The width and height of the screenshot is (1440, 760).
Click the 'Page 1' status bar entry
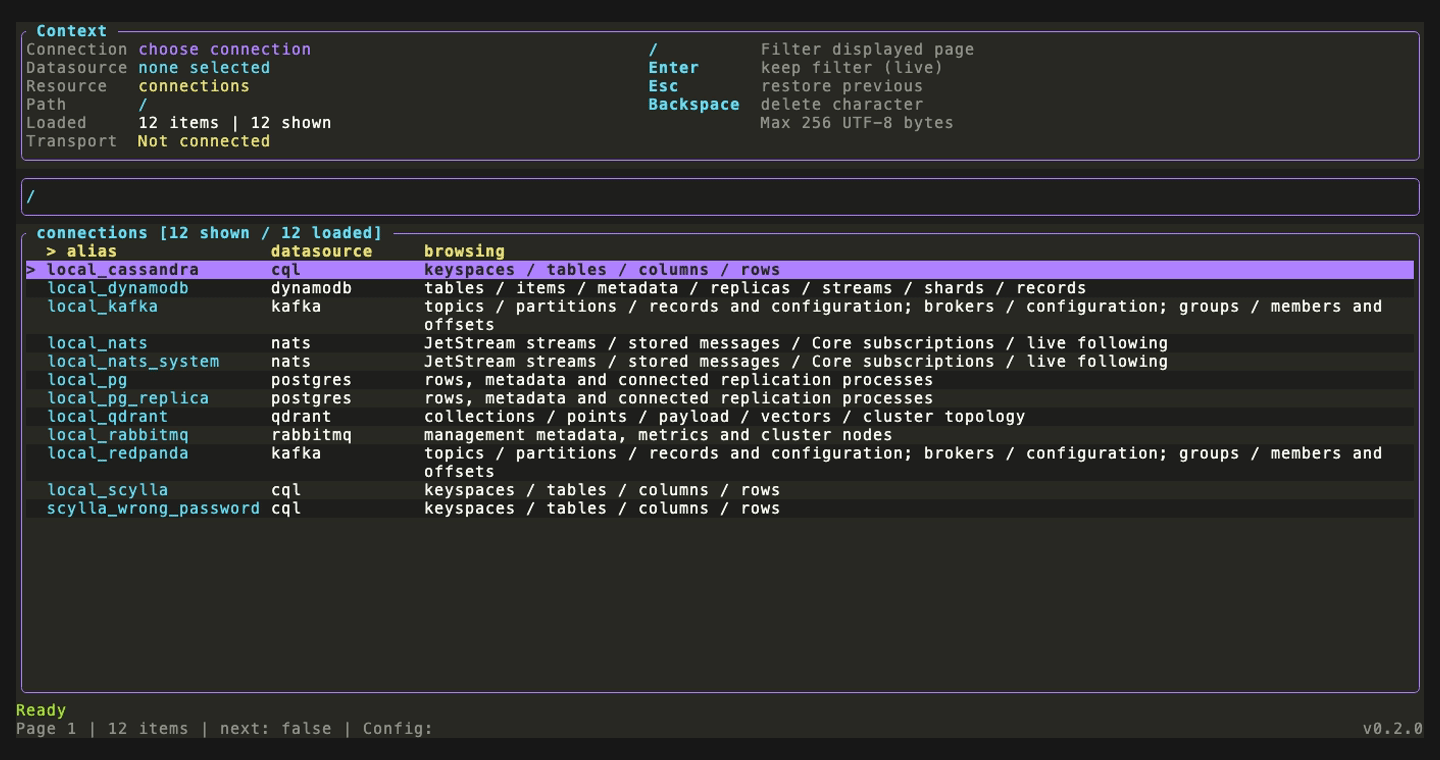46,728
